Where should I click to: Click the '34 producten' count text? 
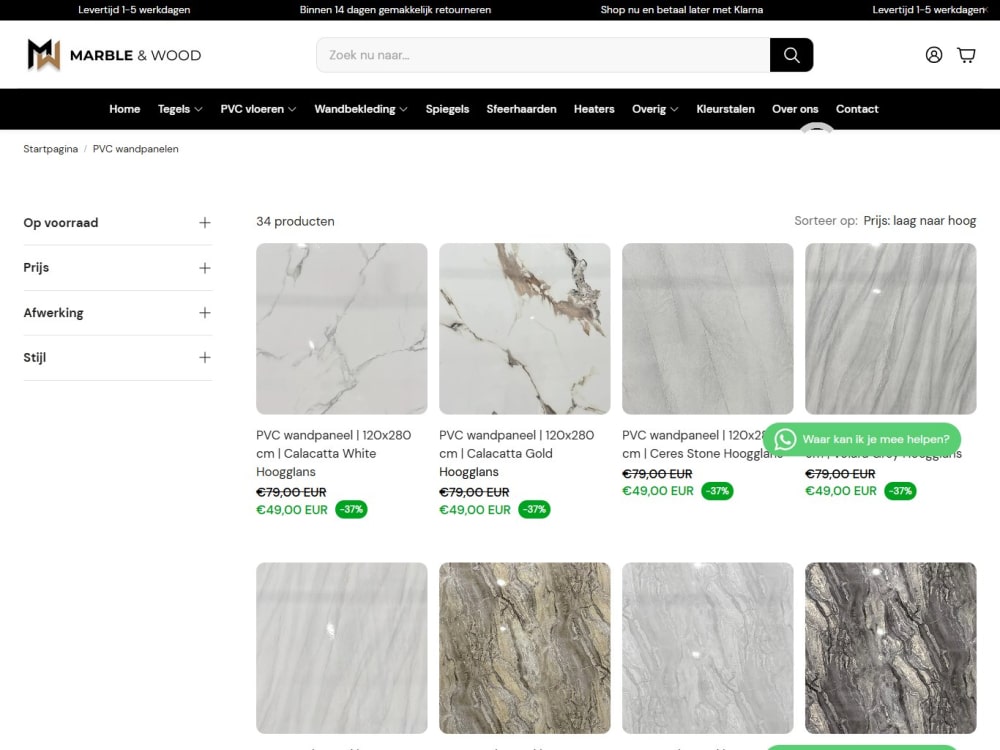(x=295, y=221)
